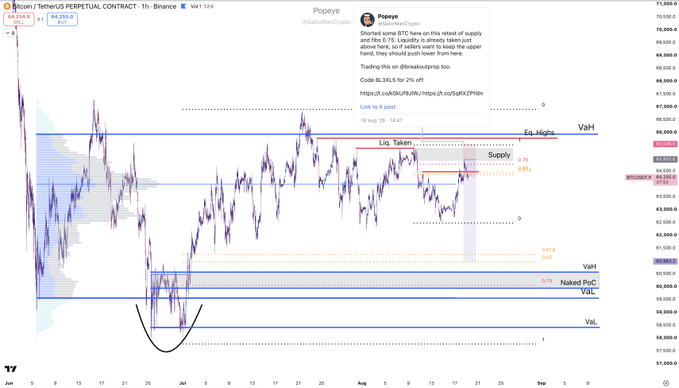679x388 pixels.
Task: Click the Jun label on time axis
Action: (x=9, y=383)
